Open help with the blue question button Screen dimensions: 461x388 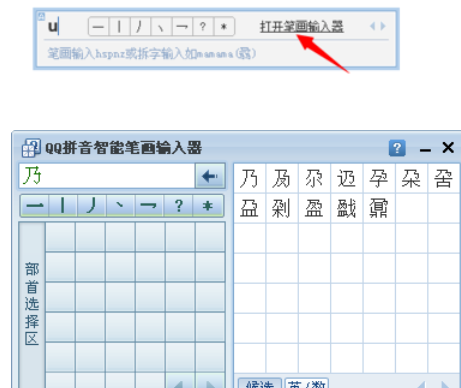397,148
